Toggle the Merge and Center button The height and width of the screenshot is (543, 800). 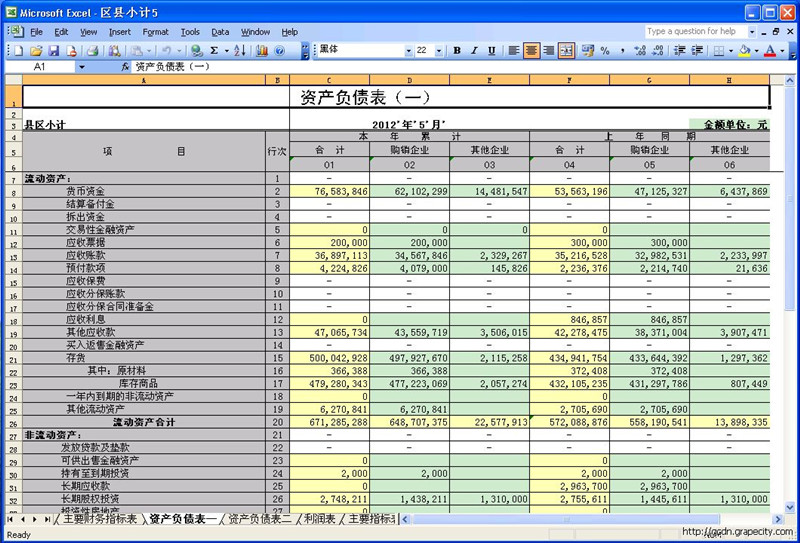click(x=566, y=50)
